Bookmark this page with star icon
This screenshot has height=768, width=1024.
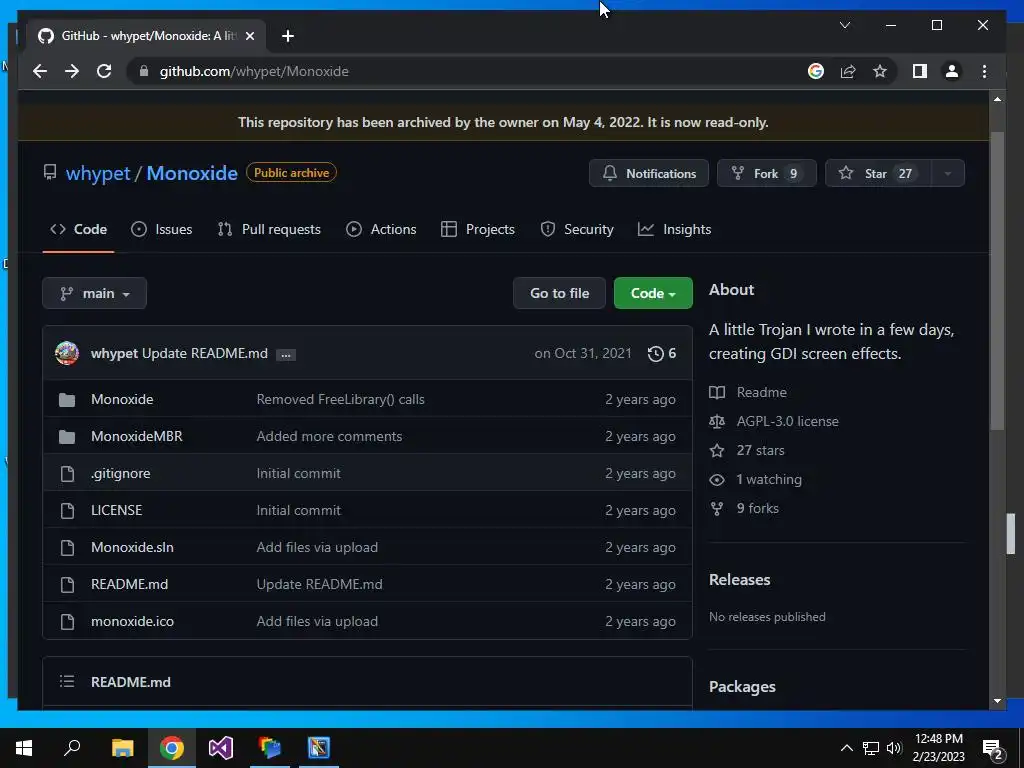point(880,71)
